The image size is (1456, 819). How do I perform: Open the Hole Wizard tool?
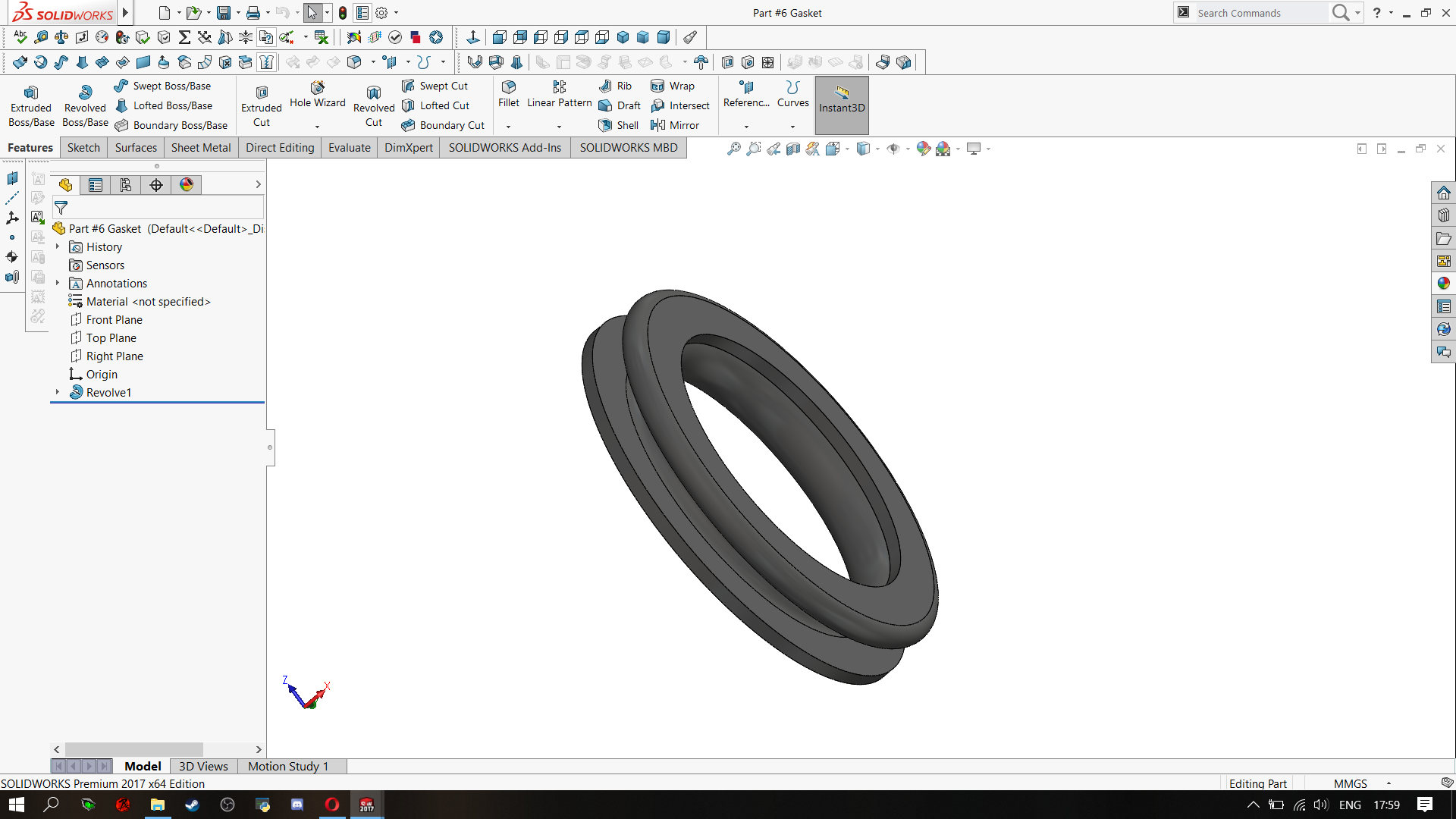[x=317, y=94]
